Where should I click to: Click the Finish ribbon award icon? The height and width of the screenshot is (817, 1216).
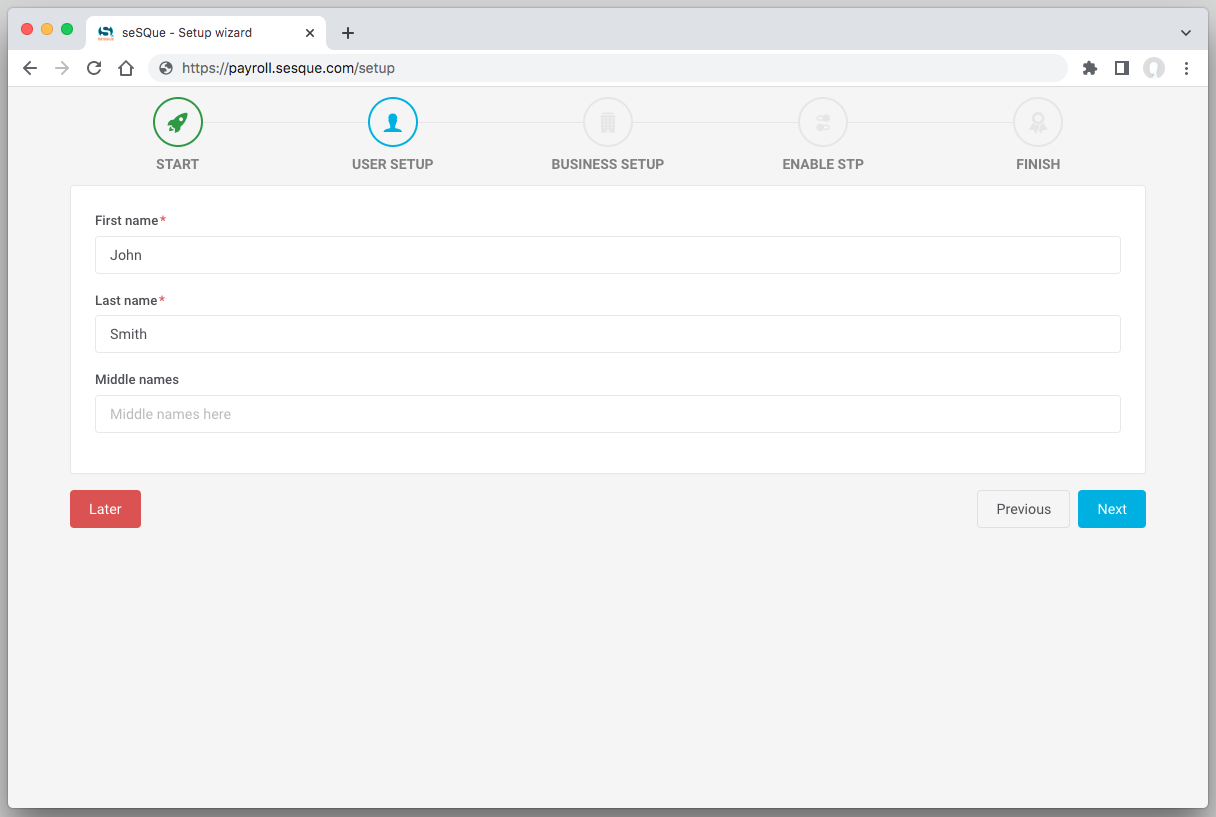1038,123
